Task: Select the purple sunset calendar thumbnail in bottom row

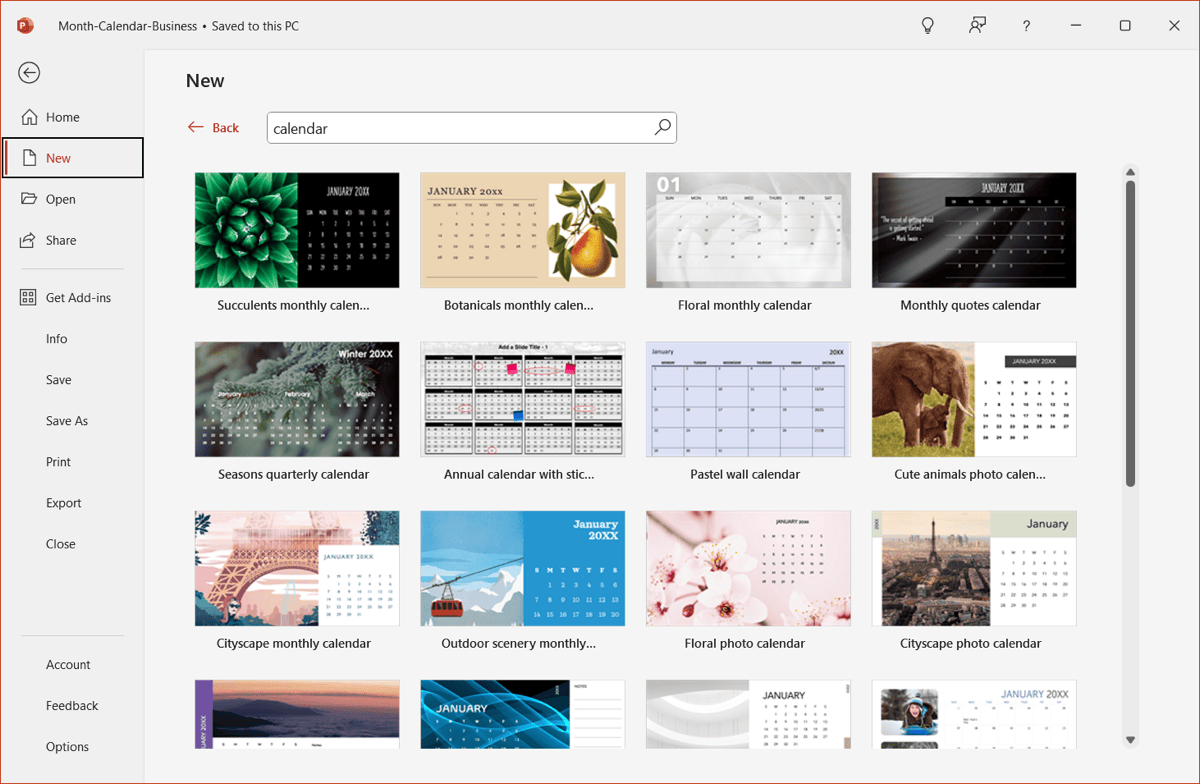Action: pos(297,714)
